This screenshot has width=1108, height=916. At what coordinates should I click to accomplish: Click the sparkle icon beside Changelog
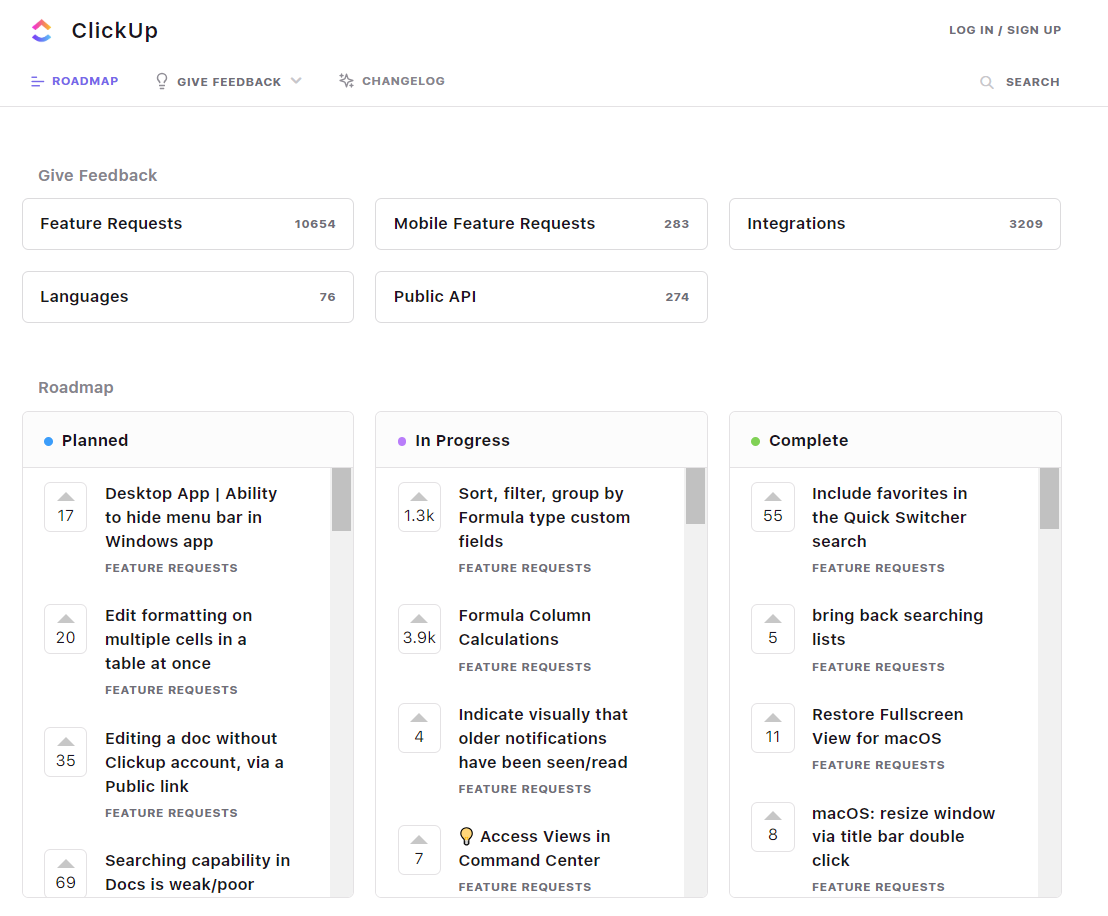346,80
